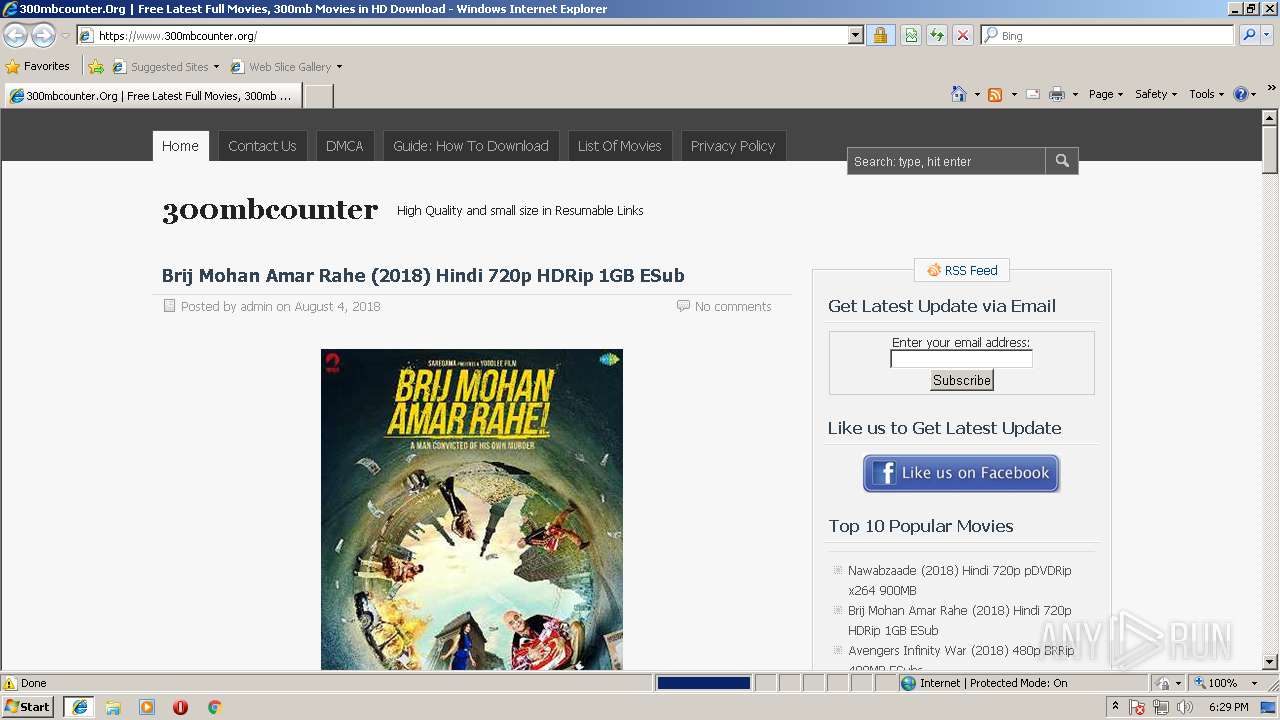Open the Contact Us navigation tab
This screenshot has height=720, width=1280.
tap(262, 145)
